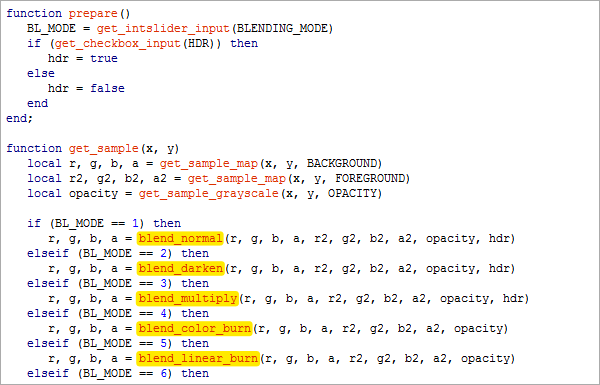Click the 'end;' line closing prepare
The height and width of the screenshot is (385, 600).
20,118
